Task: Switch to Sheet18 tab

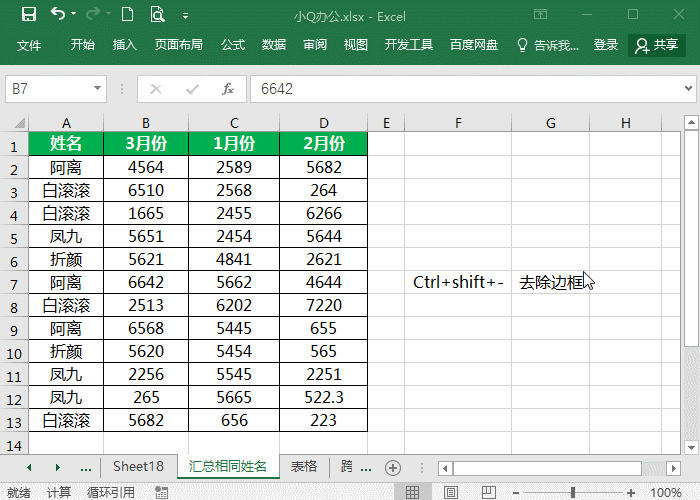Action: [x=138, y=467]
